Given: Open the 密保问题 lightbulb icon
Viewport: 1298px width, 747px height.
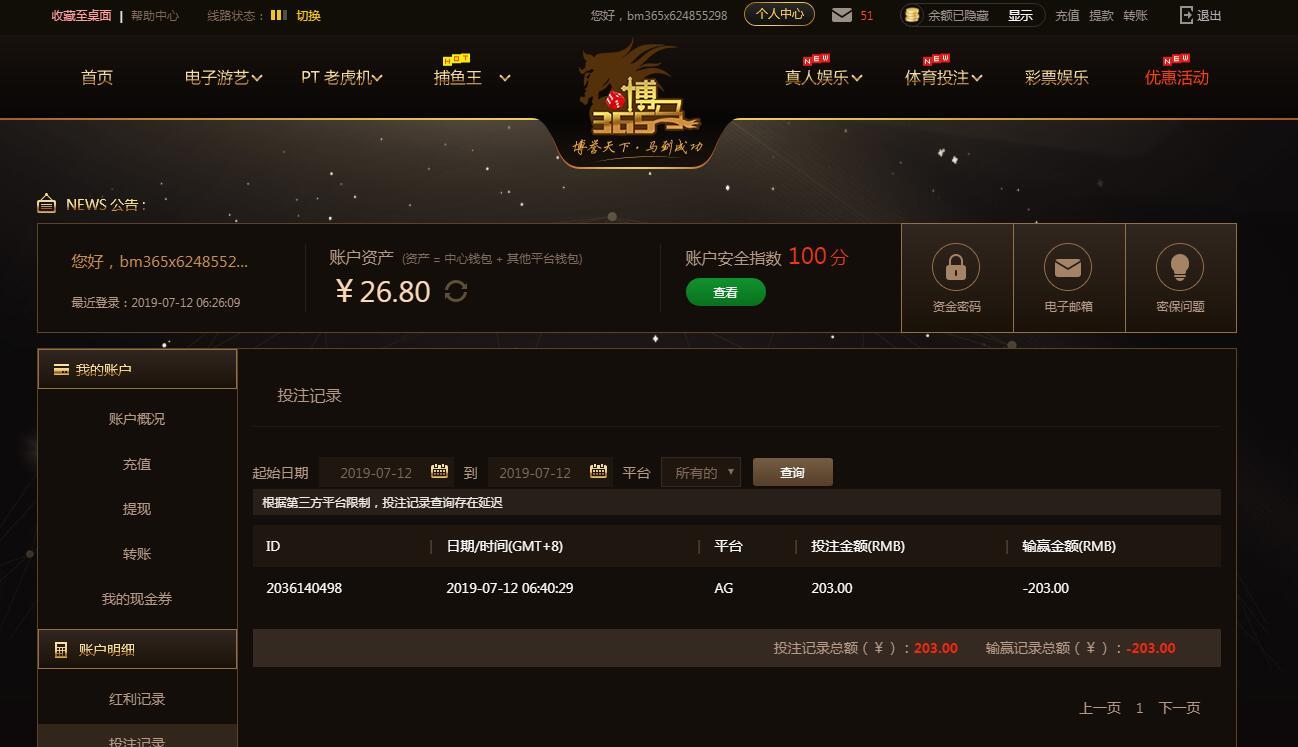Looking at the screenshot, I should (1180, 267).
